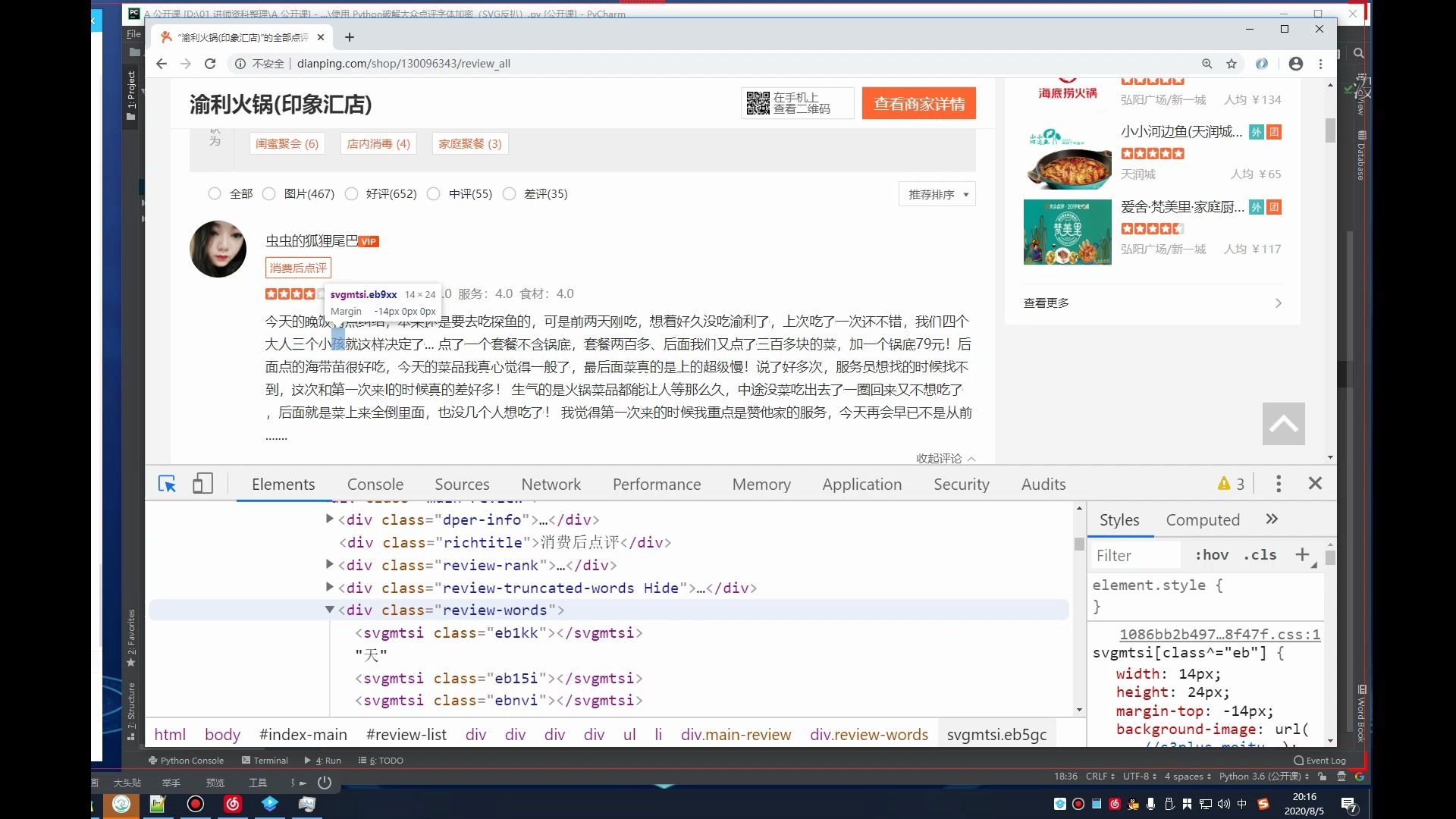Collapse review via 收起评论 link

946,458
